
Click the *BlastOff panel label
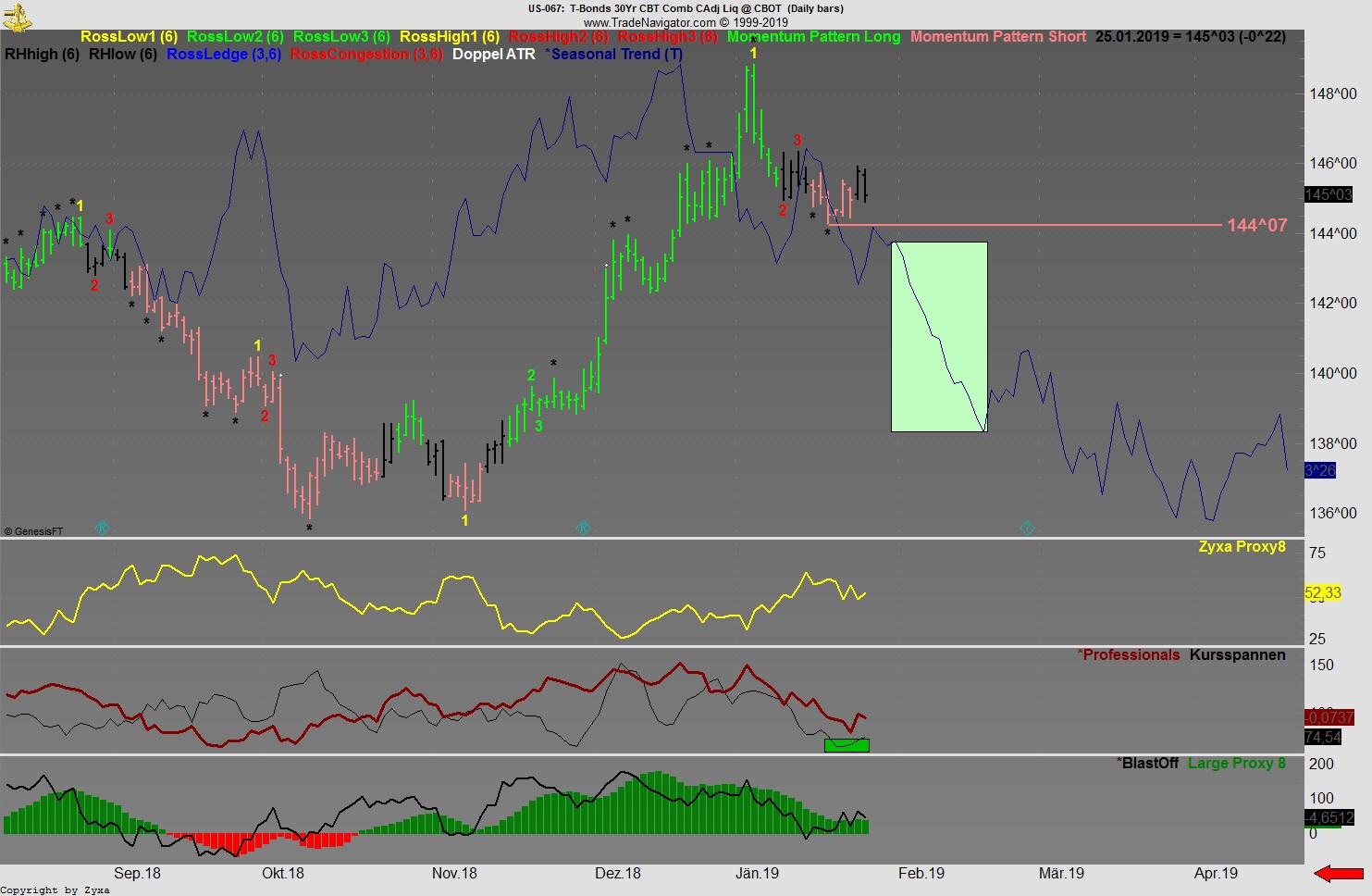pyautogui.click(x=1147, y=764)
